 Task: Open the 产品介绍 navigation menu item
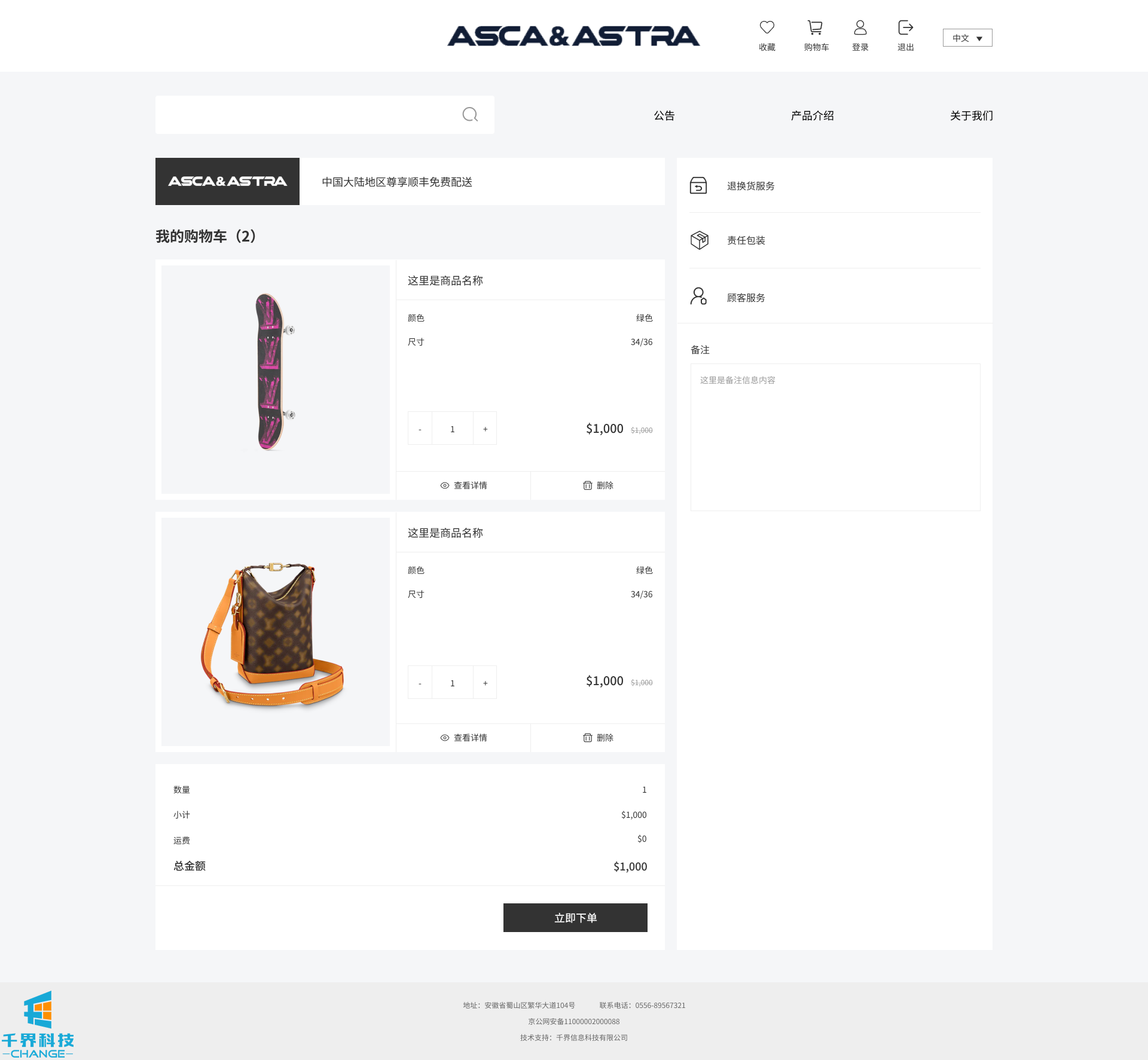point(812,115)
